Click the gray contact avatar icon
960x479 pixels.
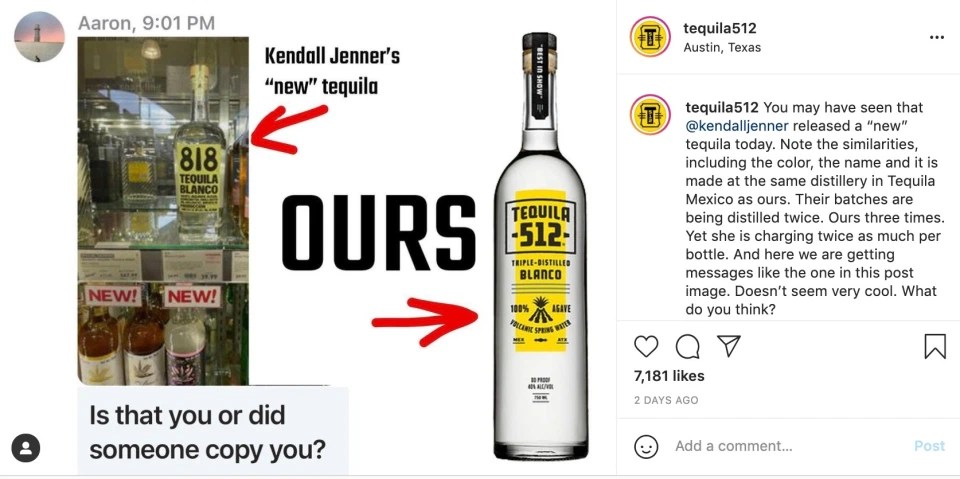pos(26,448)
